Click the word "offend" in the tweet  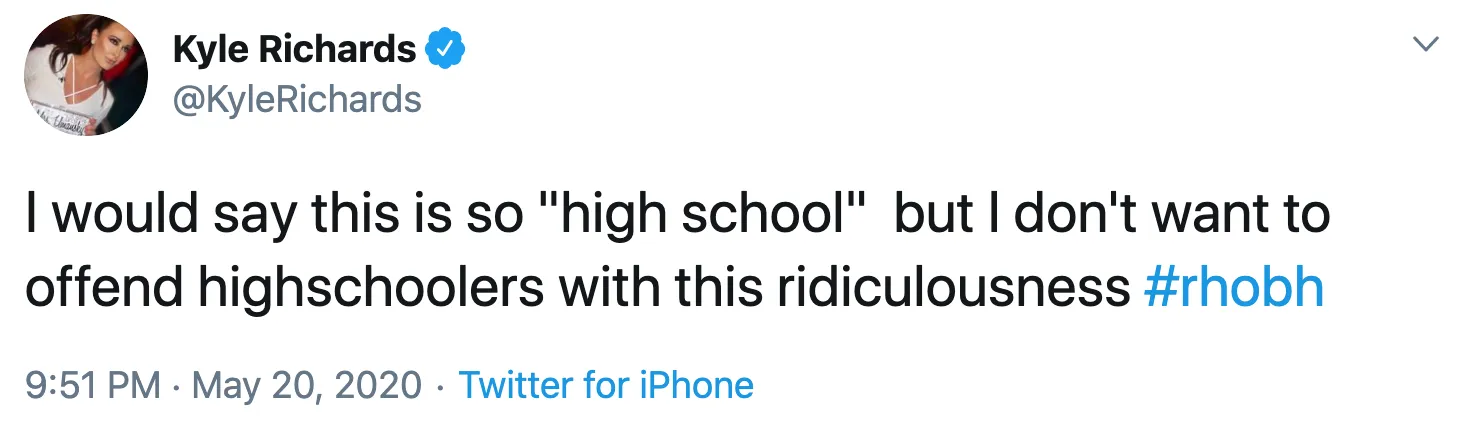[104, 288]
